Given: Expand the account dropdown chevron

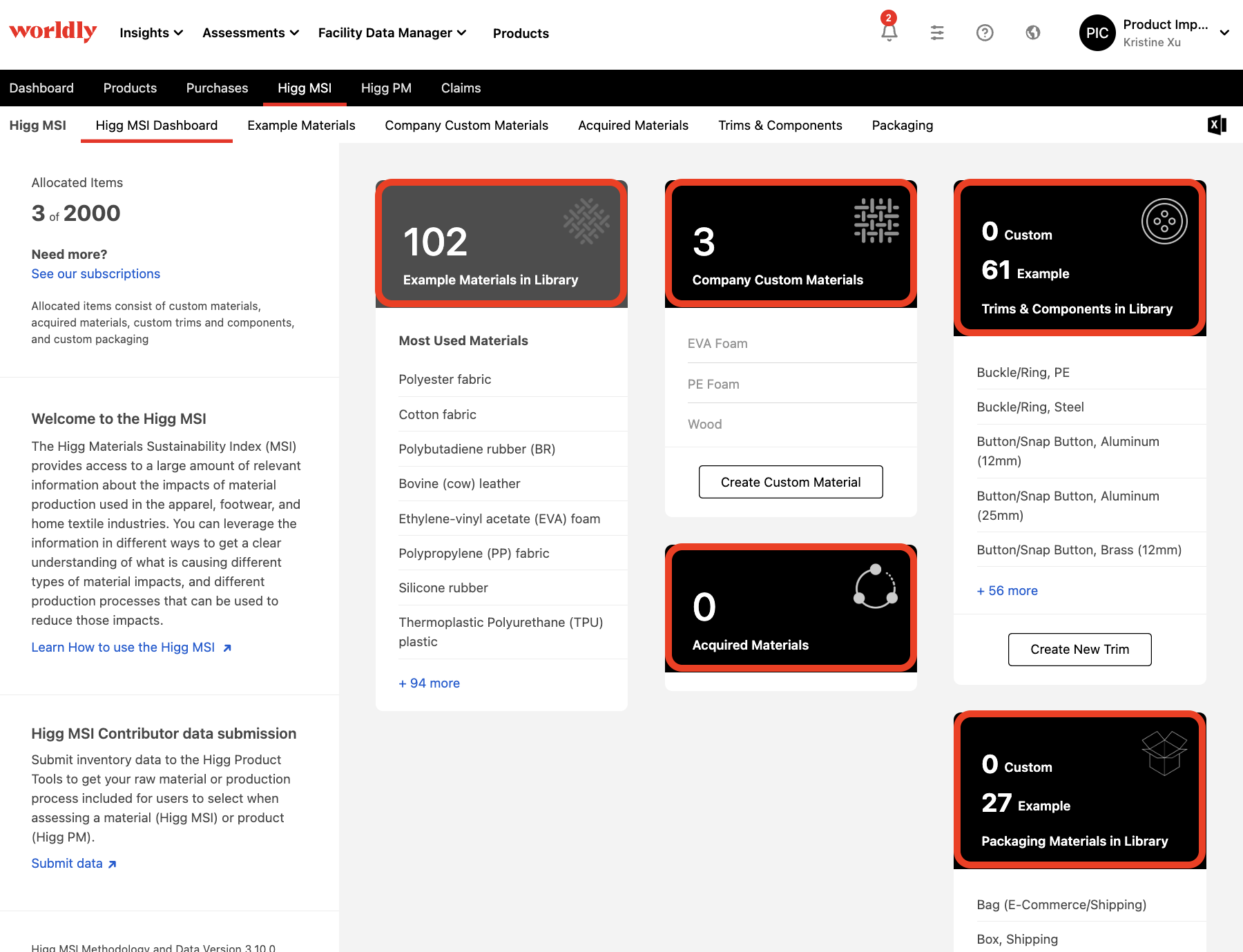Looking at the screenshot, I should (1224, 32).
